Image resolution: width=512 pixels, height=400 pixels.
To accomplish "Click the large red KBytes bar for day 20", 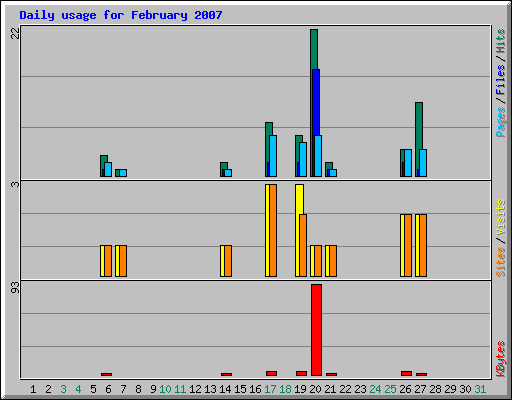I will 316,330.
